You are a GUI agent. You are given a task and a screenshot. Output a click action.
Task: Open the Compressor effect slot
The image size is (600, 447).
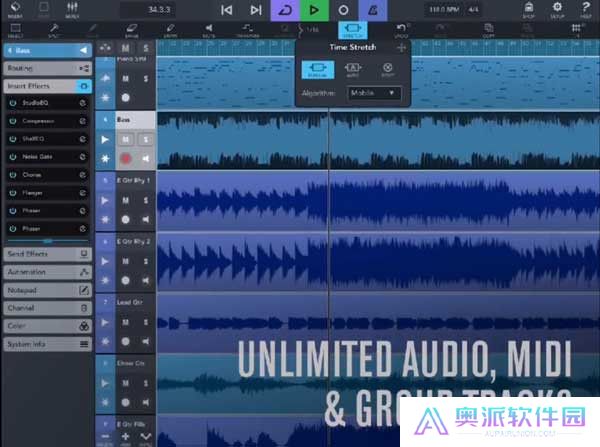48,121
